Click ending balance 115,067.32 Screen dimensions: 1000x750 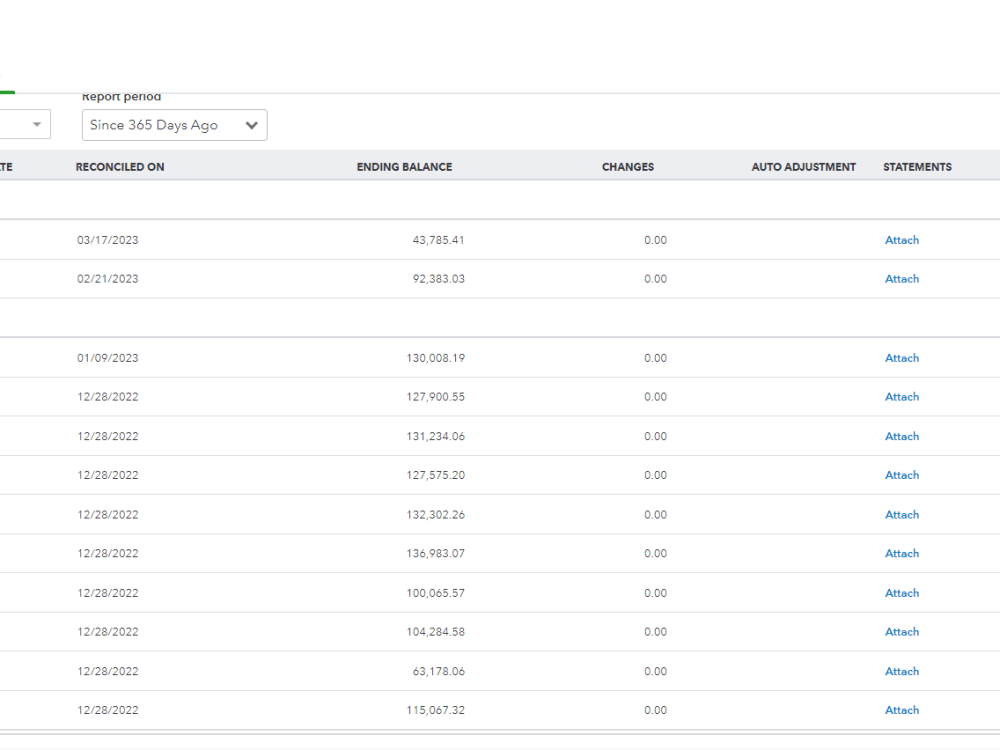tap(436, 711)
